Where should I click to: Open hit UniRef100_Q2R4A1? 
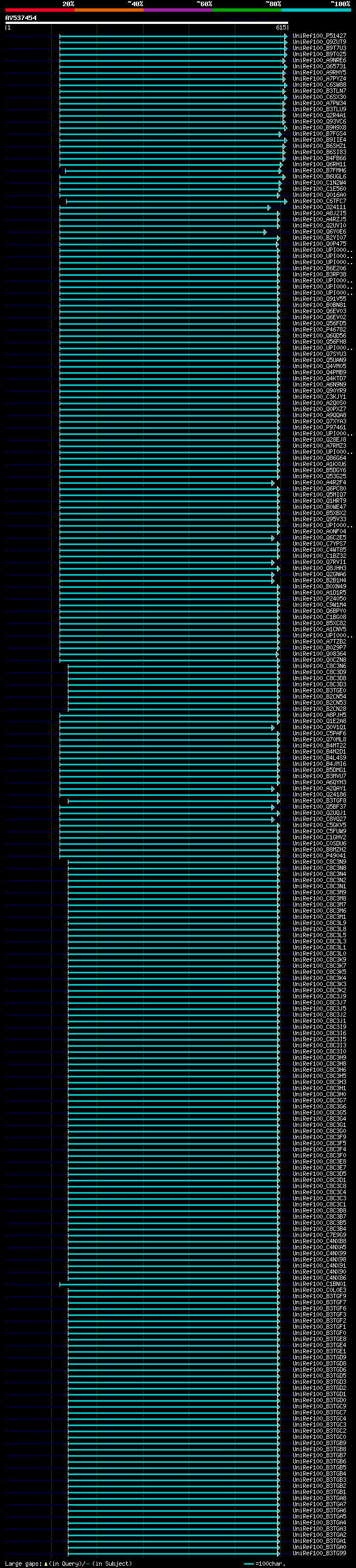click(x=319, y=116)
